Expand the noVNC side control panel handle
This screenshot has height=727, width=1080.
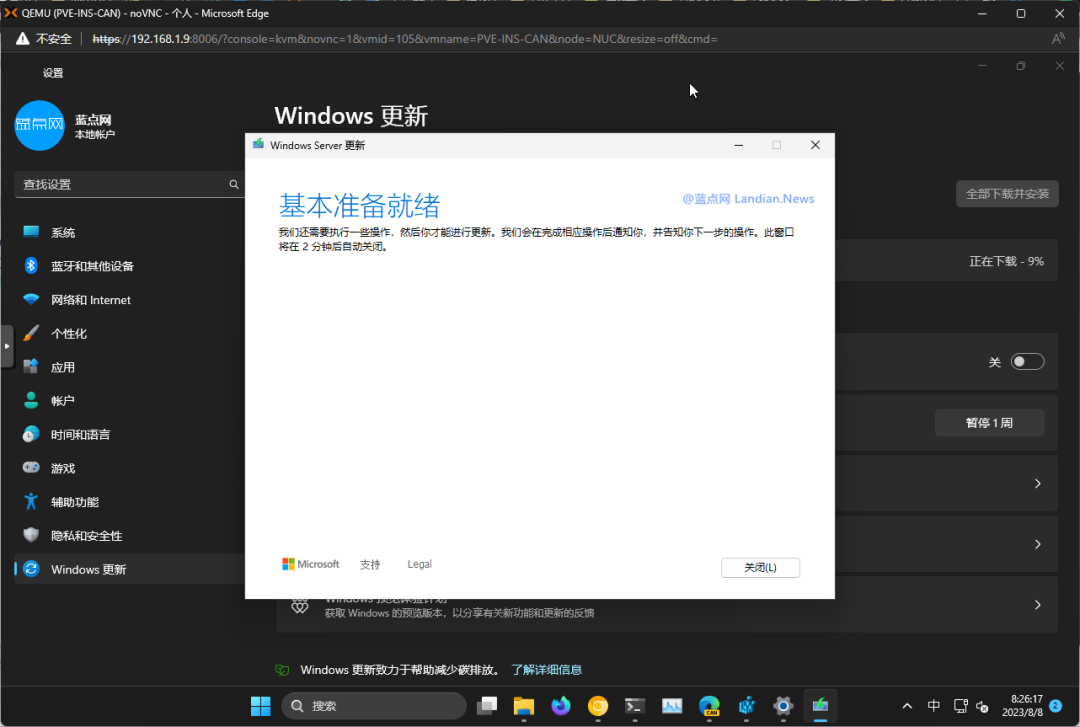click(x=6, y=346)
